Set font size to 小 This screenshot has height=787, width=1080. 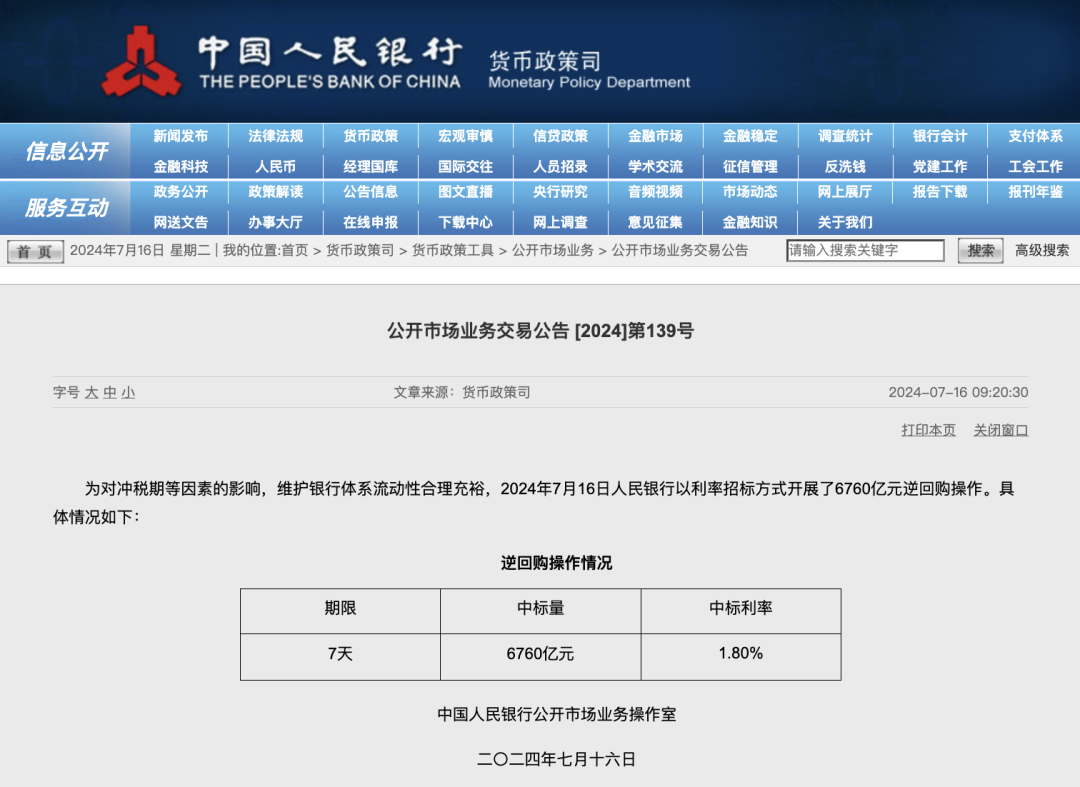click(x=126, y=393)
